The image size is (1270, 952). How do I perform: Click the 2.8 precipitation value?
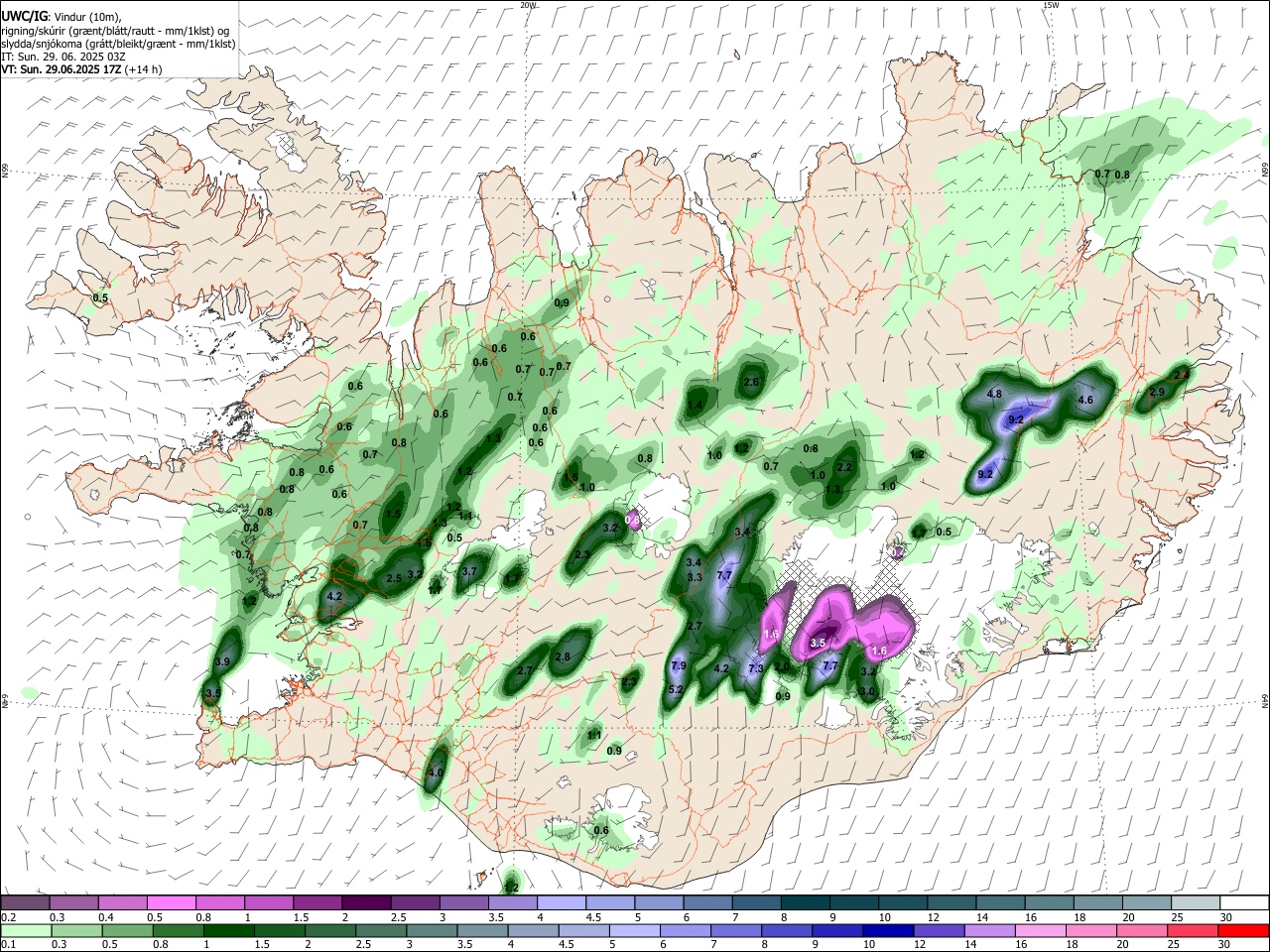click(563, 657)
